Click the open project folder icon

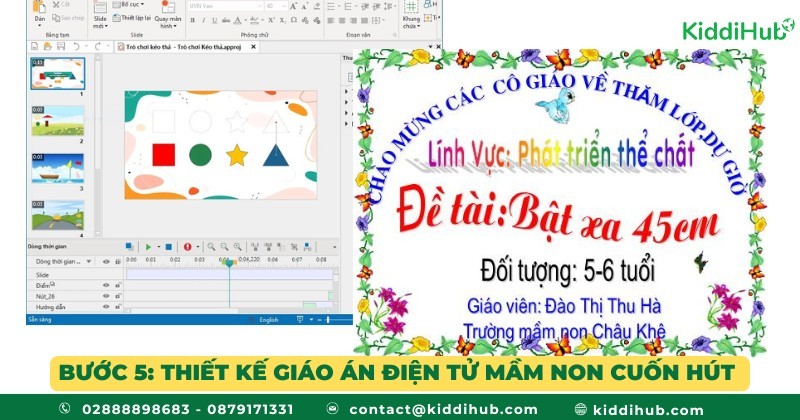[47, 46]
